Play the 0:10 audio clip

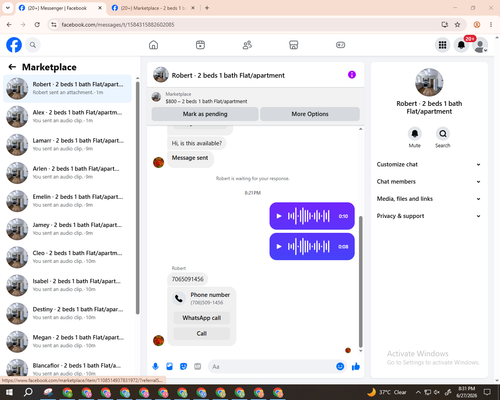pos(279,216)
